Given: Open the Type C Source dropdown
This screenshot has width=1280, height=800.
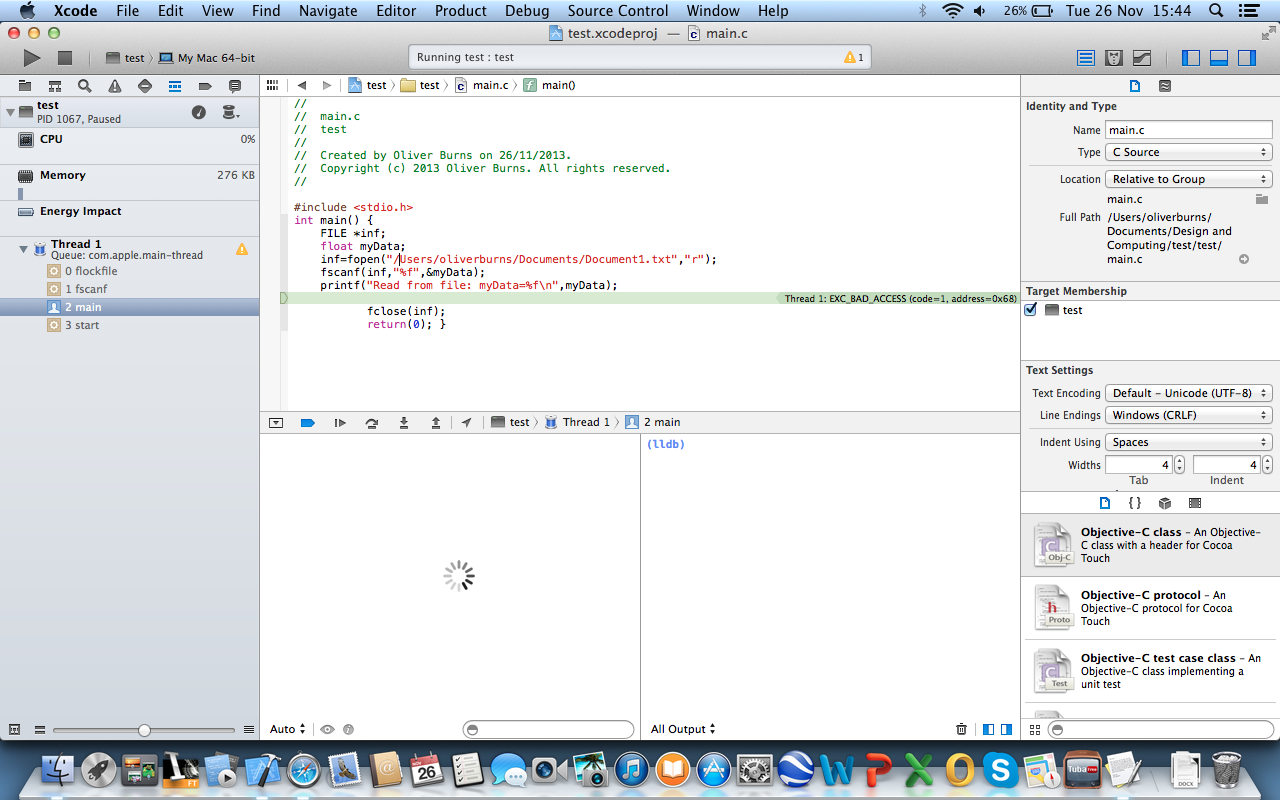Looking at the screenshot, I should pos(1188,152).
